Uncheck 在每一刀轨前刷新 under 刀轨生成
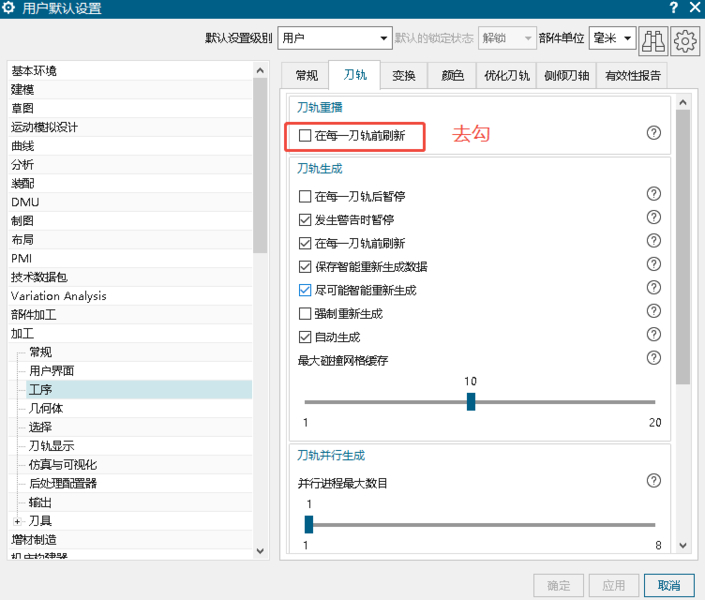Viewport: 705px width, 600px height. (x=305, y=243)
